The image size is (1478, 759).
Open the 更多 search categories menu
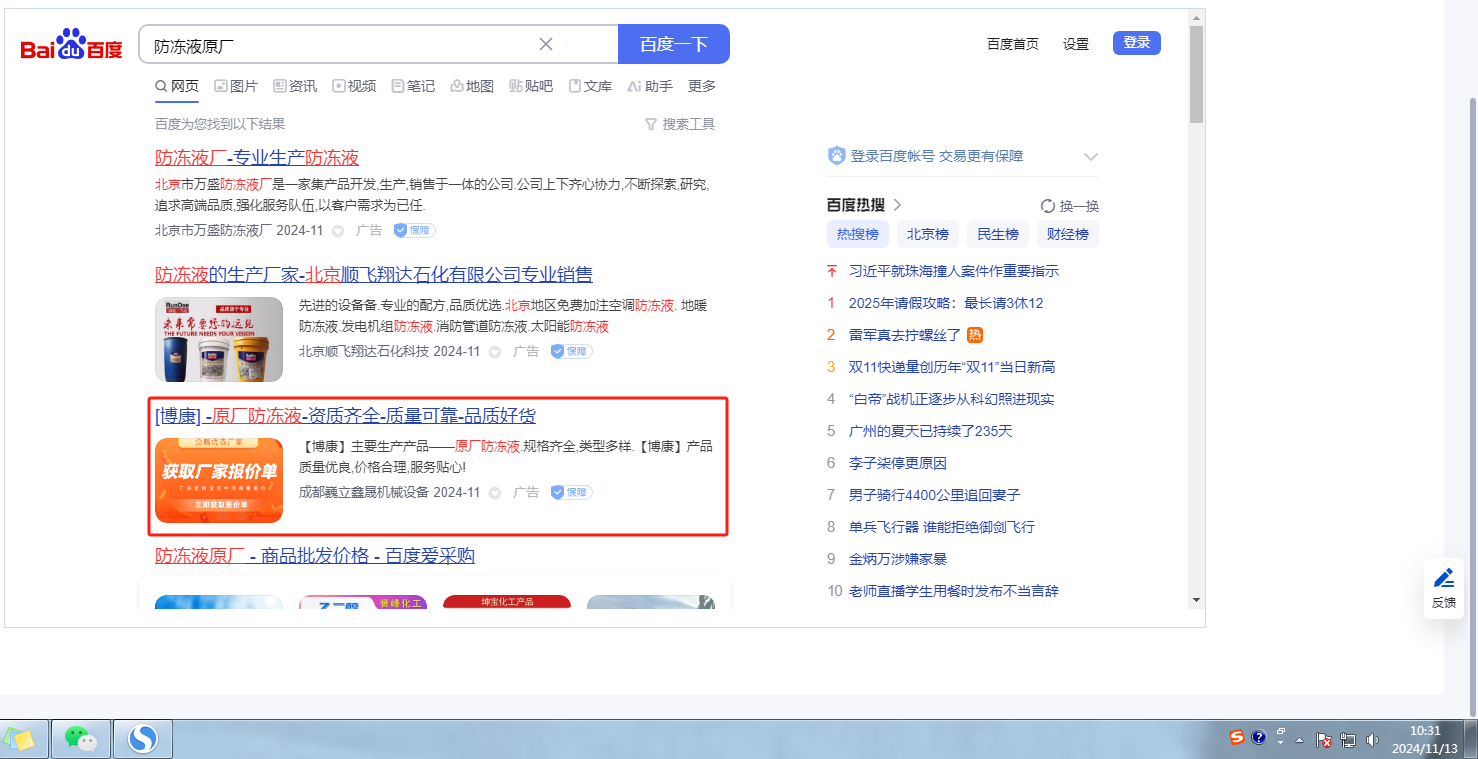pyautogui.click(x=702, y=86)
